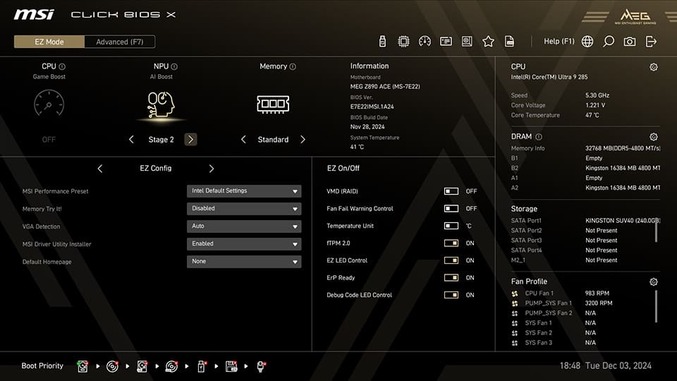Open Favorites star icon
677x381 pixels.
tap(488, 41)
